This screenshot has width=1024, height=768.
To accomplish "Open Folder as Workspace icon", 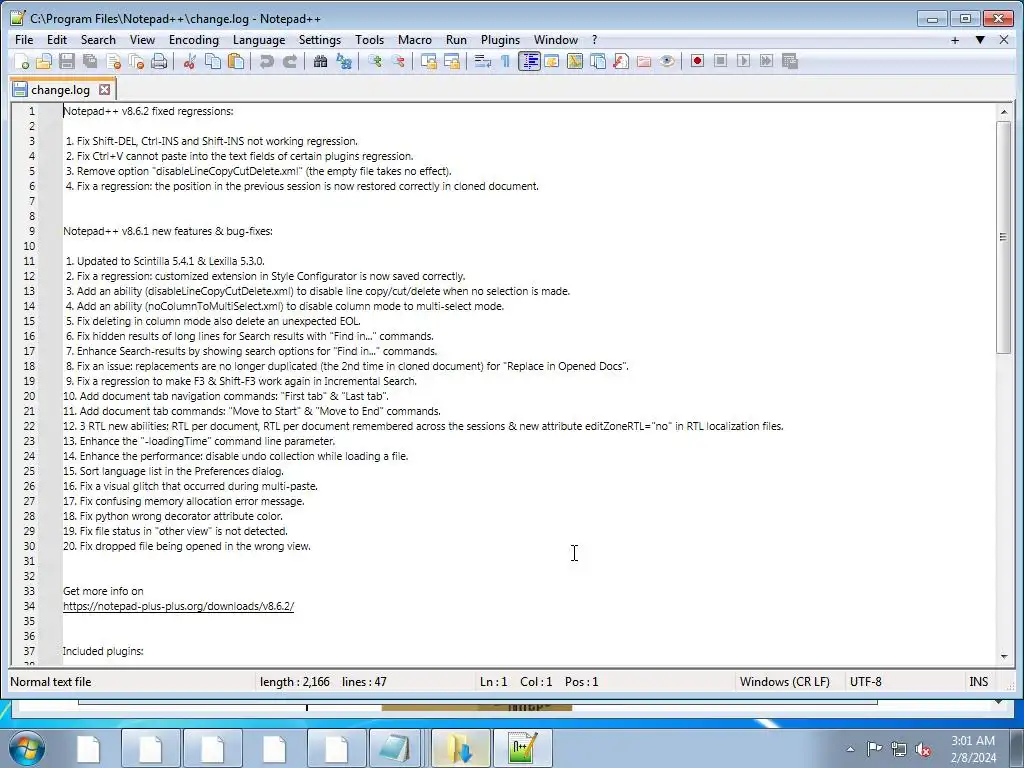I will tap(644, 61).
